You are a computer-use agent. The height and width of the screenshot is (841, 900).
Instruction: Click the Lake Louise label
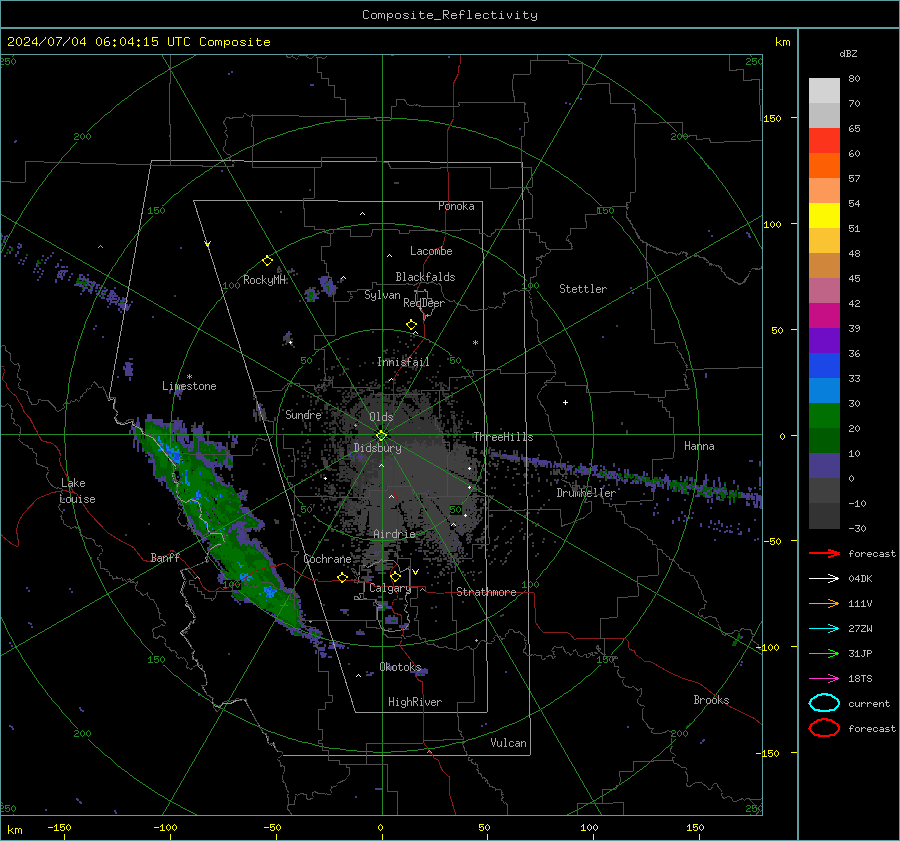pyautogui.click(x=77, y=491)
